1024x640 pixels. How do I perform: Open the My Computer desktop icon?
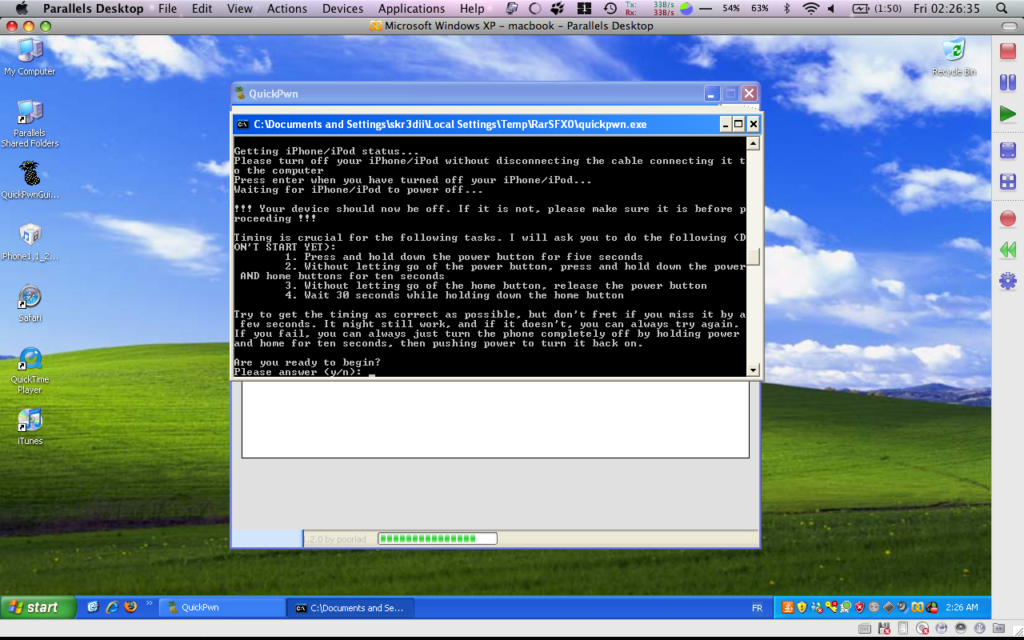click(29, 57)
